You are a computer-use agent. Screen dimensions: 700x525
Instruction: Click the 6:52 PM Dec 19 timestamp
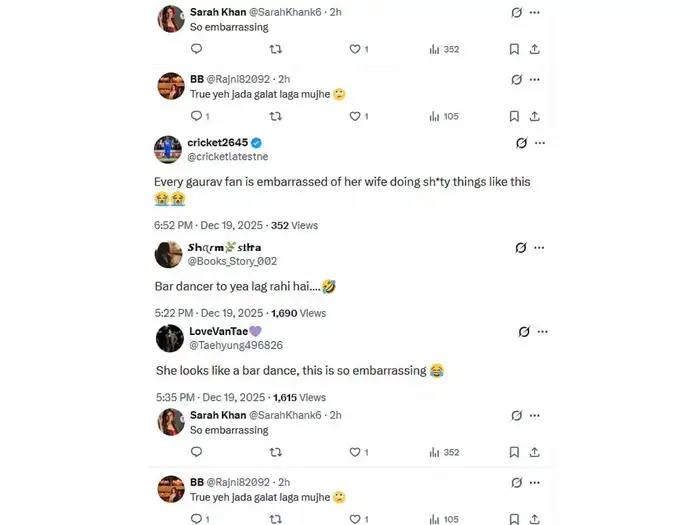[208, 225]
